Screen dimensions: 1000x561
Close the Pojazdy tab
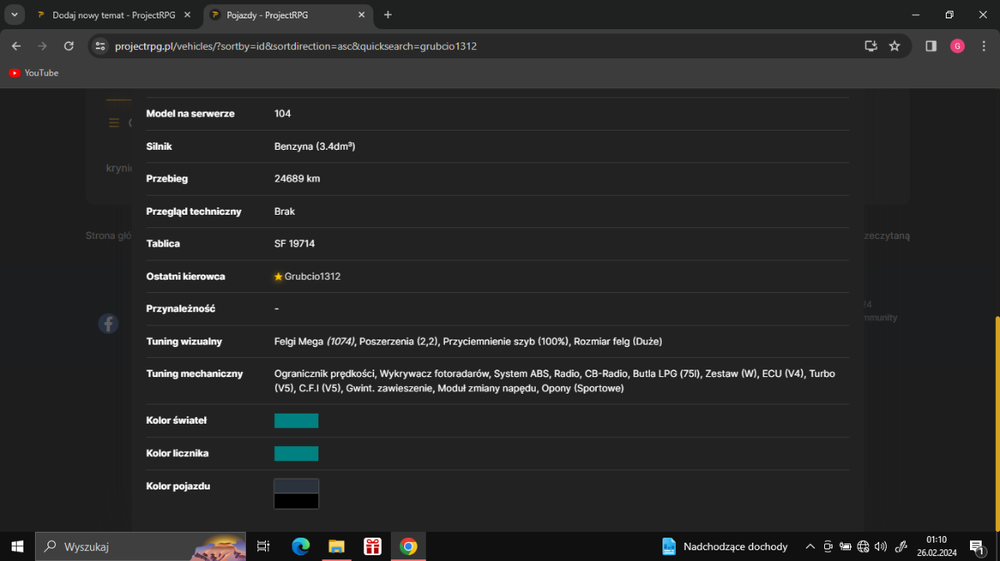(361, 15)
